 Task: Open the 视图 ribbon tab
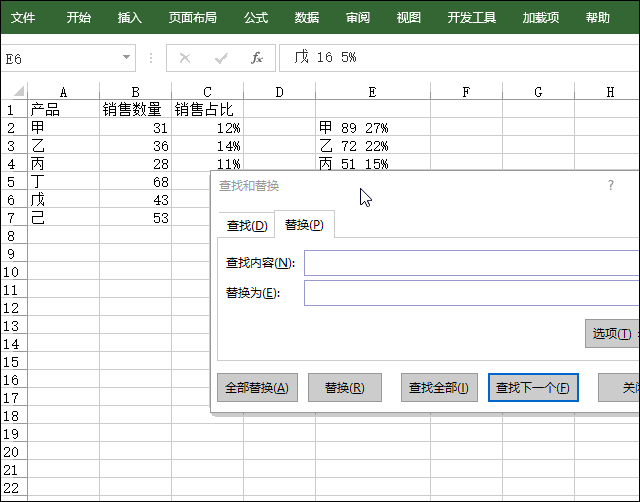click(x=409, y=18)
